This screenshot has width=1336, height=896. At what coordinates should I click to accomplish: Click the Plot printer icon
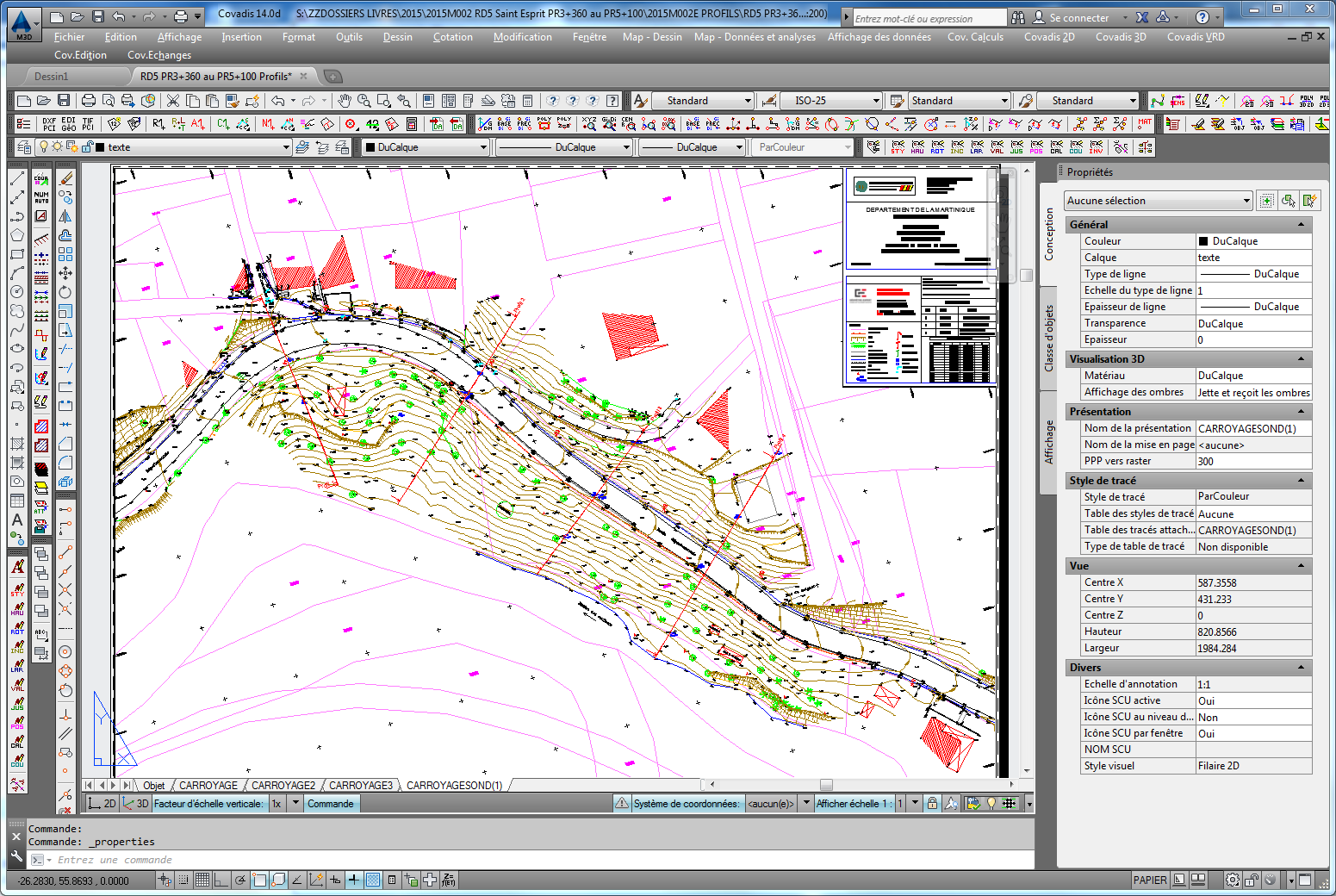(89, 101)
